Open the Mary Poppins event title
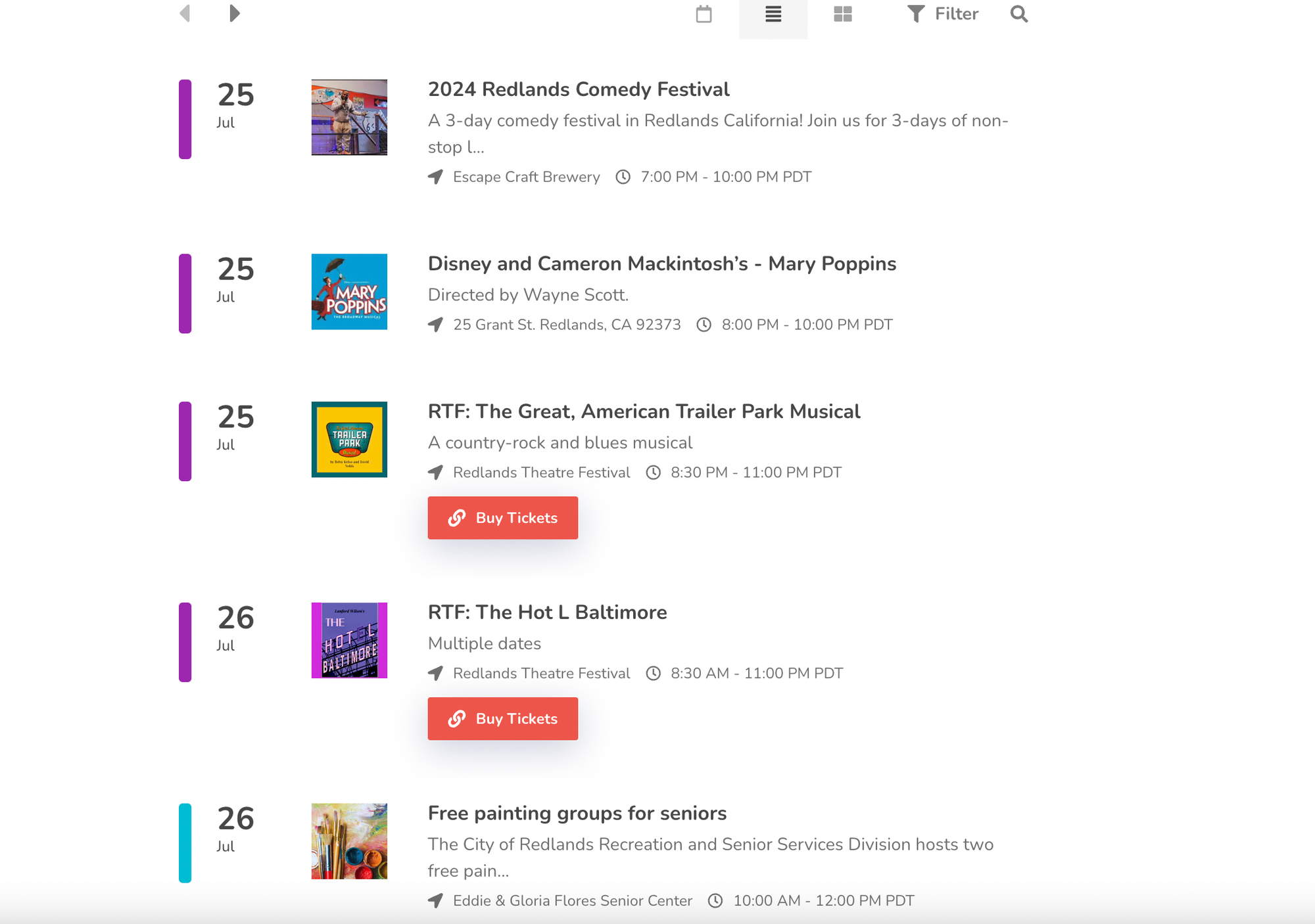Image resolution: width=1315 pixels, height=924 pixels. [x=662, y=264]
